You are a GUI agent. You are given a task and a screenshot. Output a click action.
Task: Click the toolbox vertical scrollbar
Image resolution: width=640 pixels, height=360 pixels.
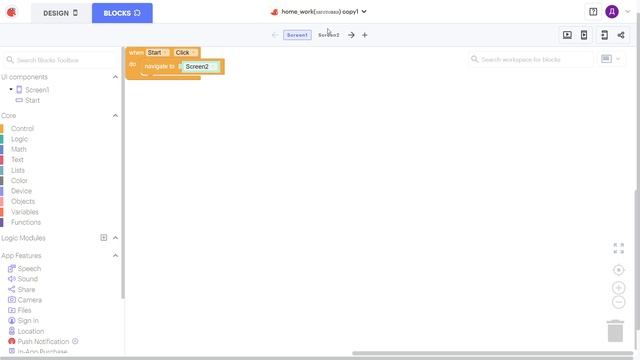[x=123, y=173]
